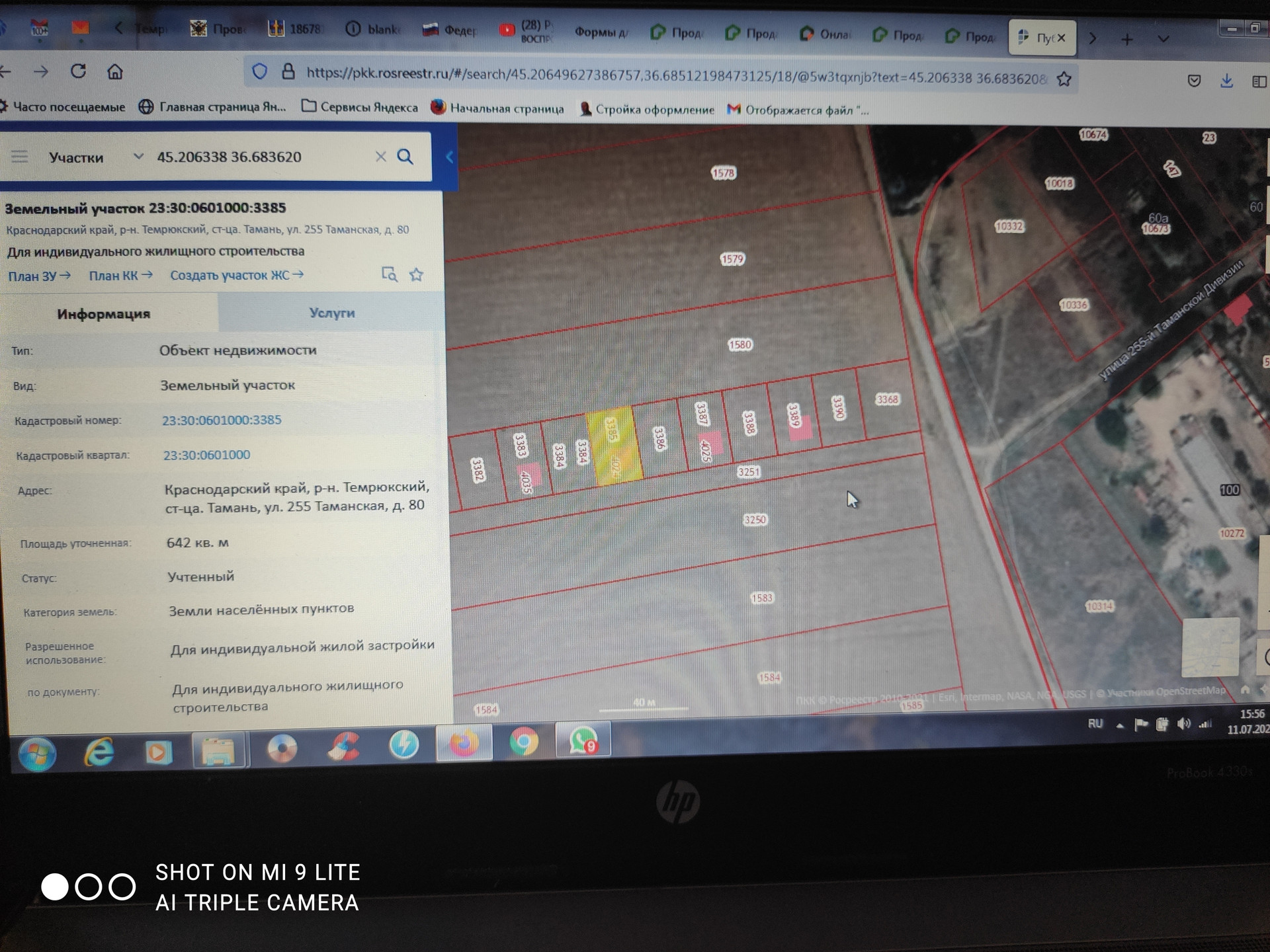Viewport: 1270px width, 952px height.
Task: Add the parcel to favorites with the star
Action: pos(416,274)
